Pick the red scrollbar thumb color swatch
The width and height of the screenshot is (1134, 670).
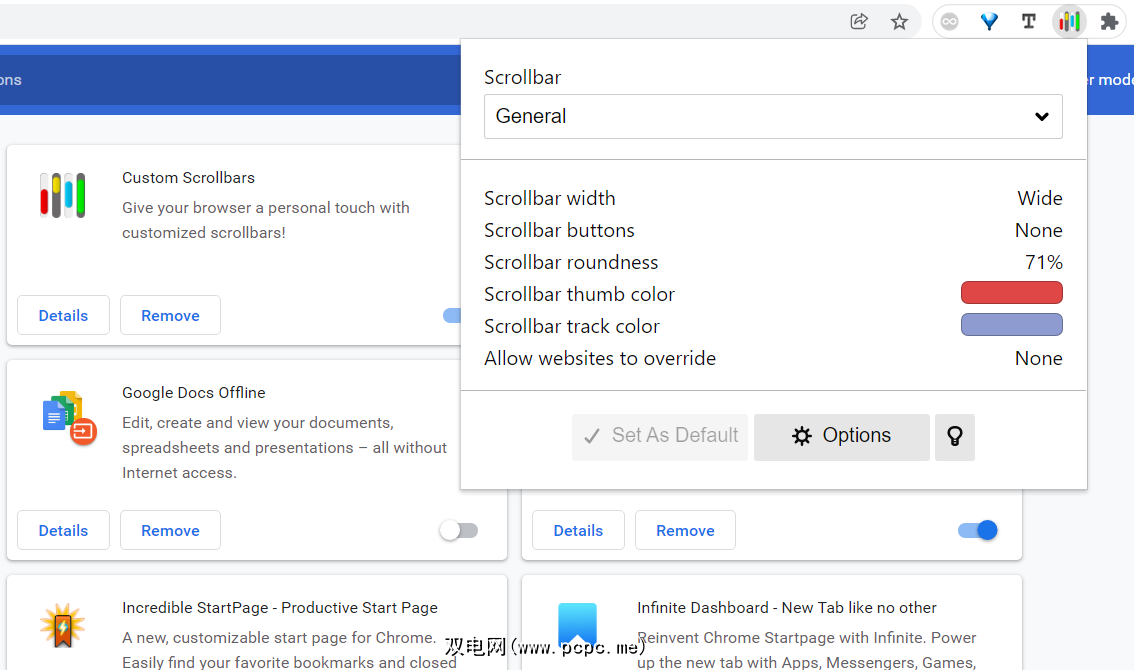click(x=1011, y=293)
